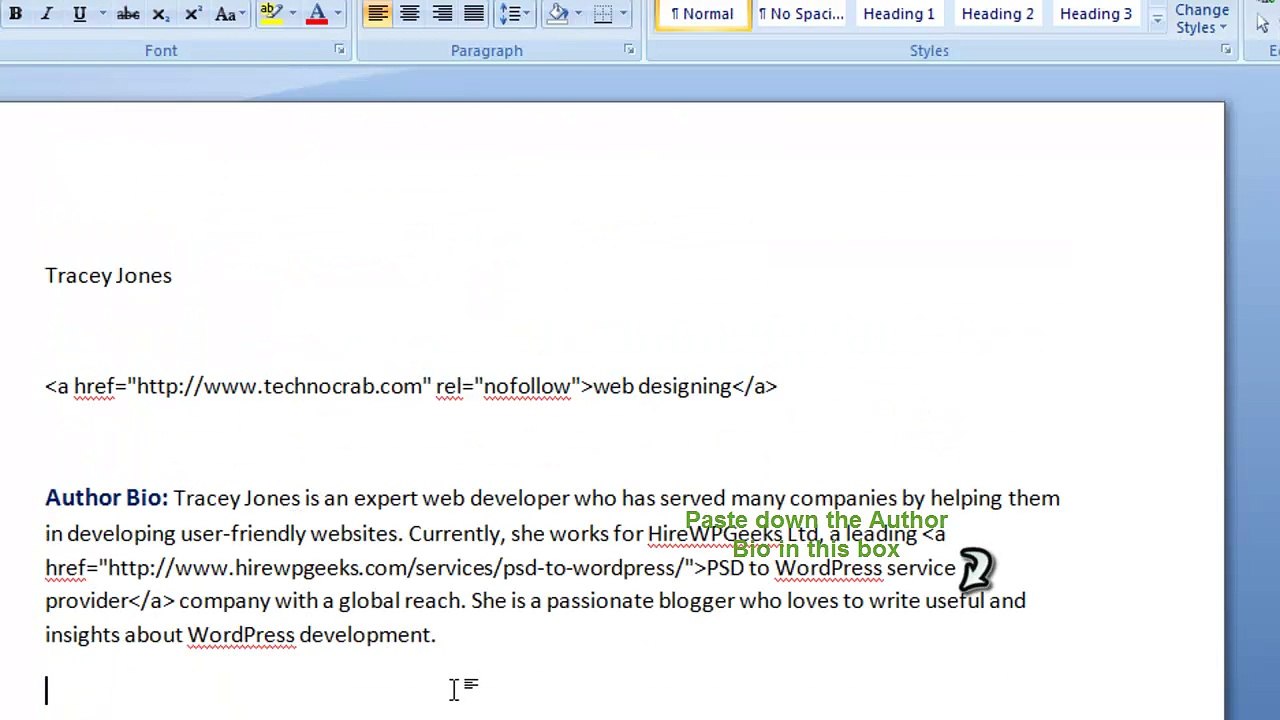The height and width of the screenshot is (720, 1280).
Task: Click the word 'nofollow' in the document
Action: [527, 387]
